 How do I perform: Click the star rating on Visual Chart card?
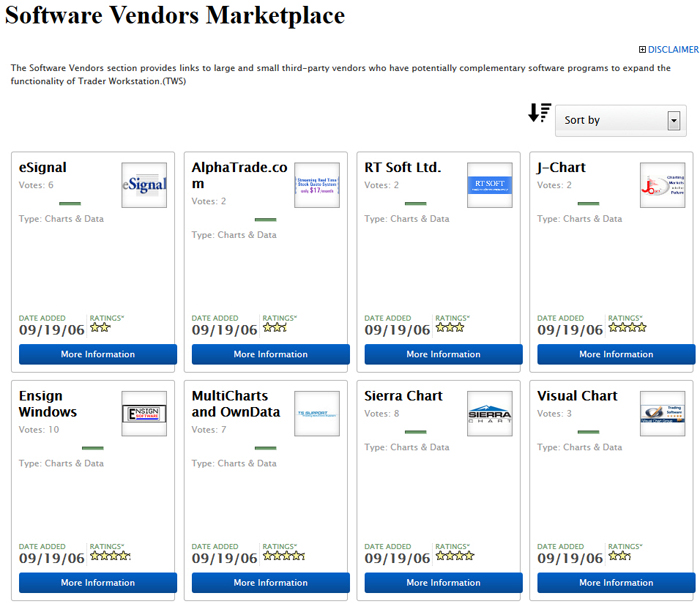(x=620, y=556)
